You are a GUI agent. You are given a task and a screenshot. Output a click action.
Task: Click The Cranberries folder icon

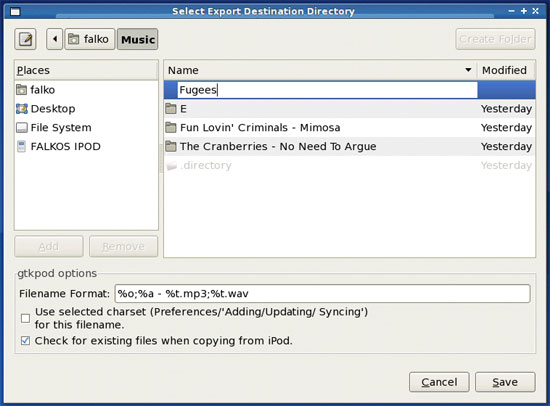pos(171,146)
